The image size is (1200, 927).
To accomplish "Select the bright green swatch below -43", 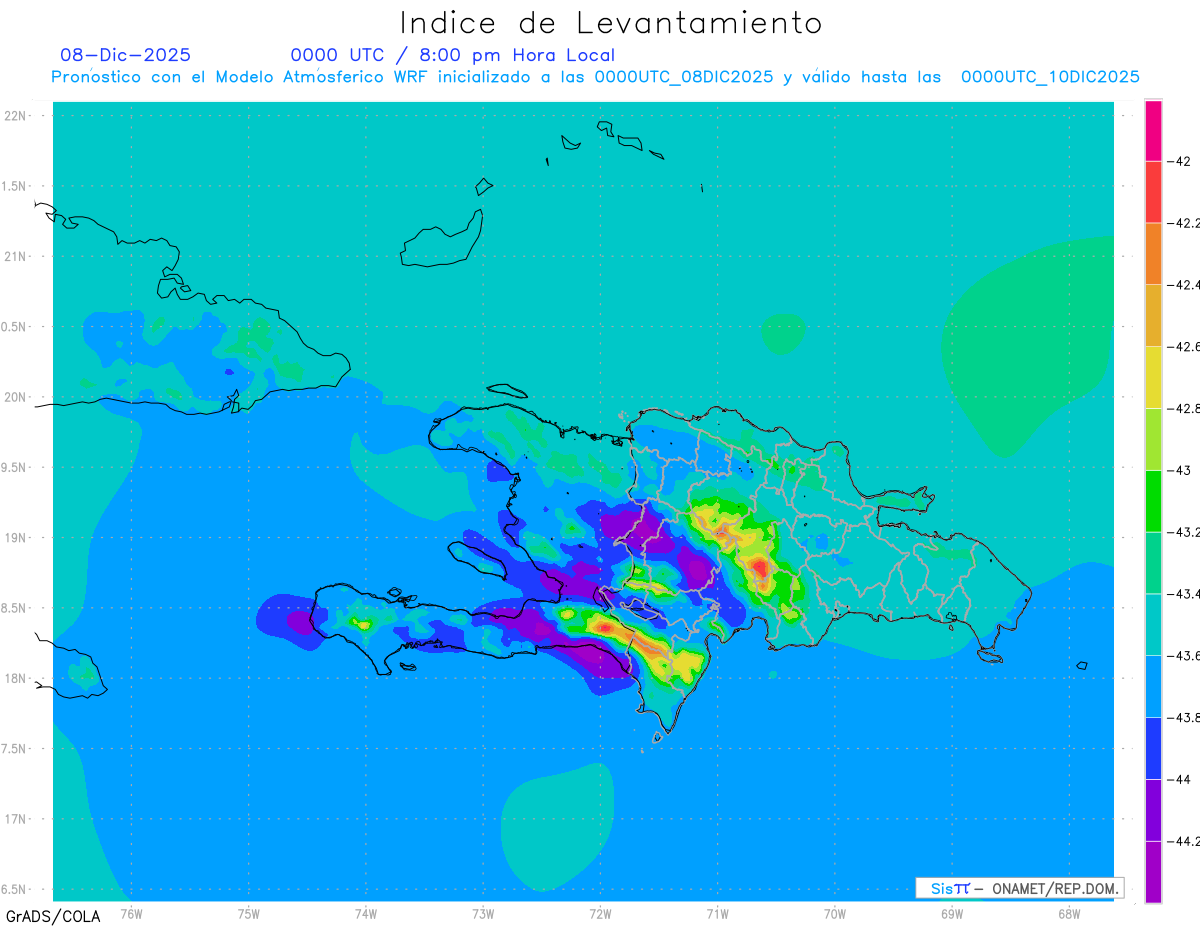I will 1153,501.
